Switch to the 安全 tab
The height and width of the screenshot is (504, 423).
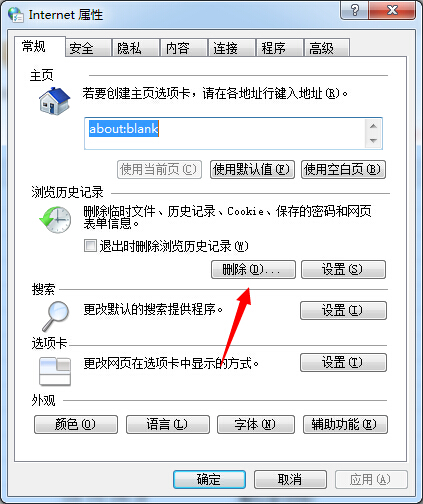88,48
